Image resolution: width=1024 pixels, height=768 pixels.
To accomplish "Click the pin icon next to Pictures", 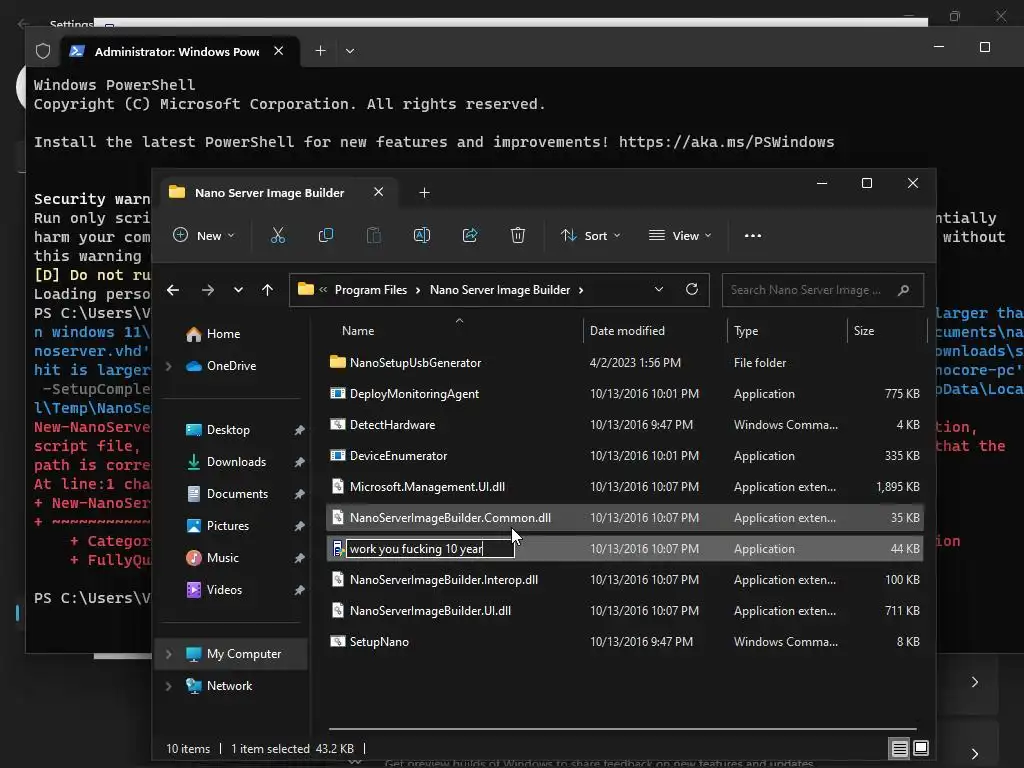I will (299, 526).
